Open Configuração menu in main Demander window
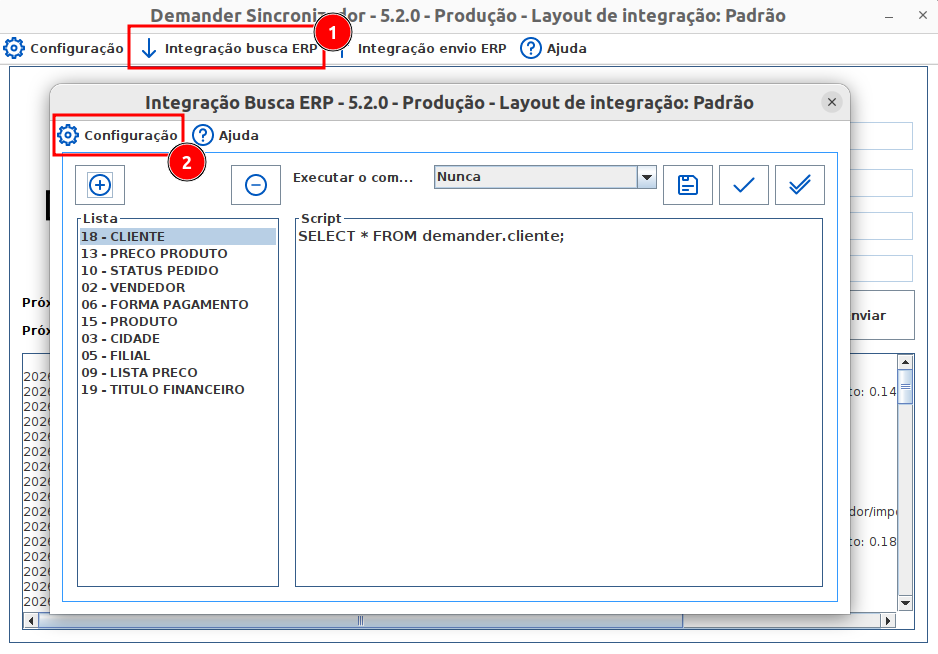The height and width of the screenshot is (654, 938). pos(63,48)
